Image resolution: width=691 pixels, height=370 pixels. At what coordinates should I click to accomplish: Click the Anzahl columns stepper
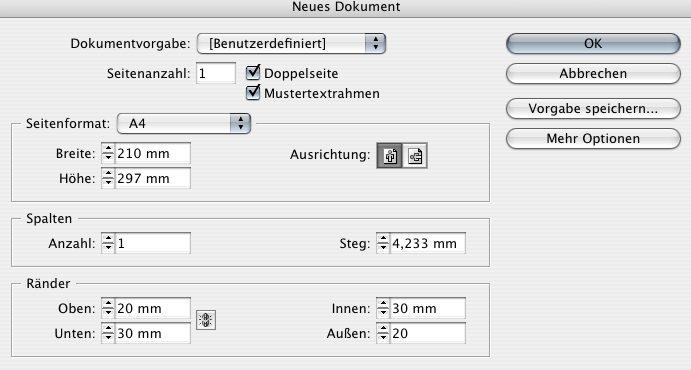108,243
